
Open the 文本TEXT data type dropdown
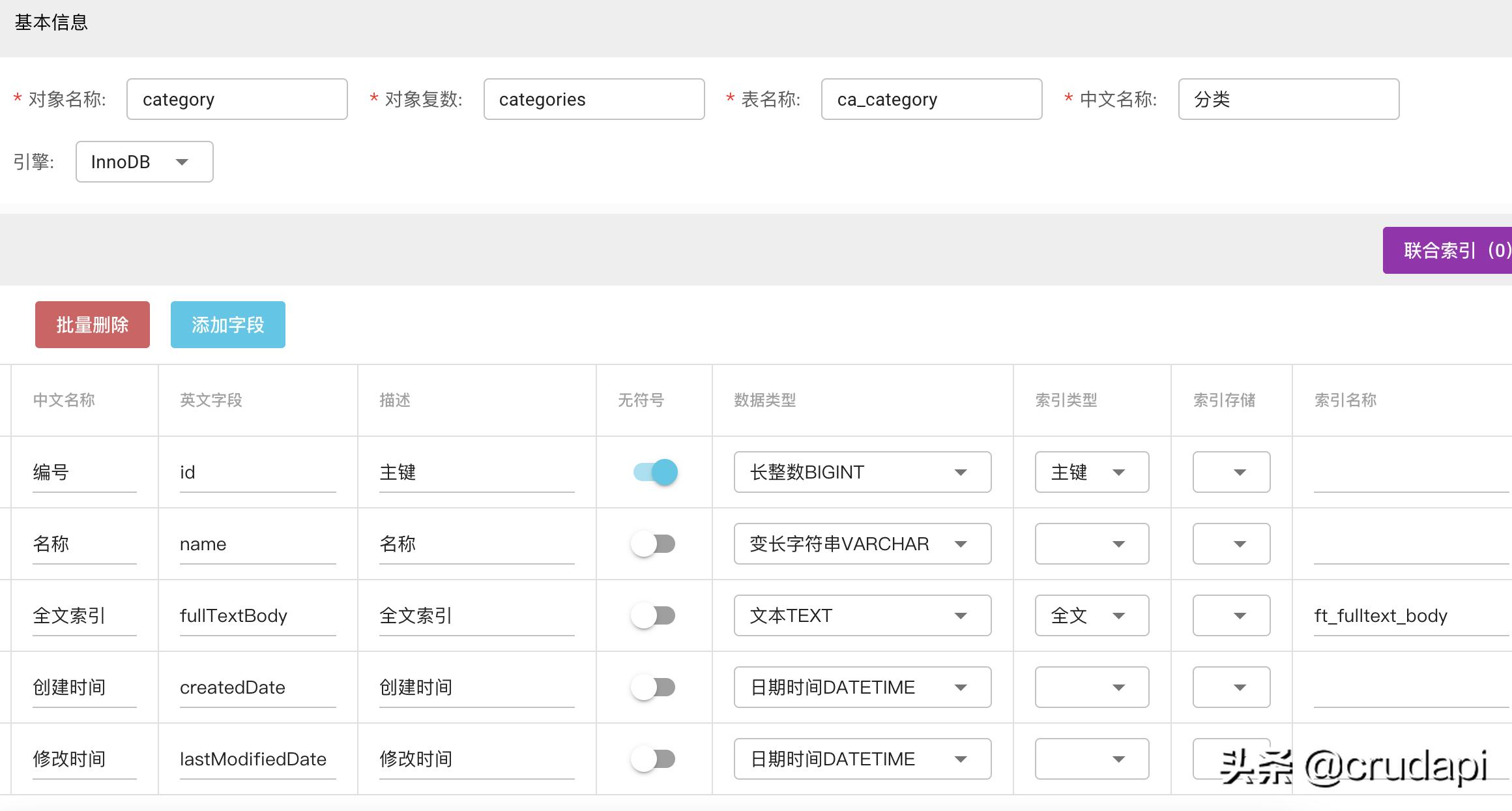coord(862,615)
